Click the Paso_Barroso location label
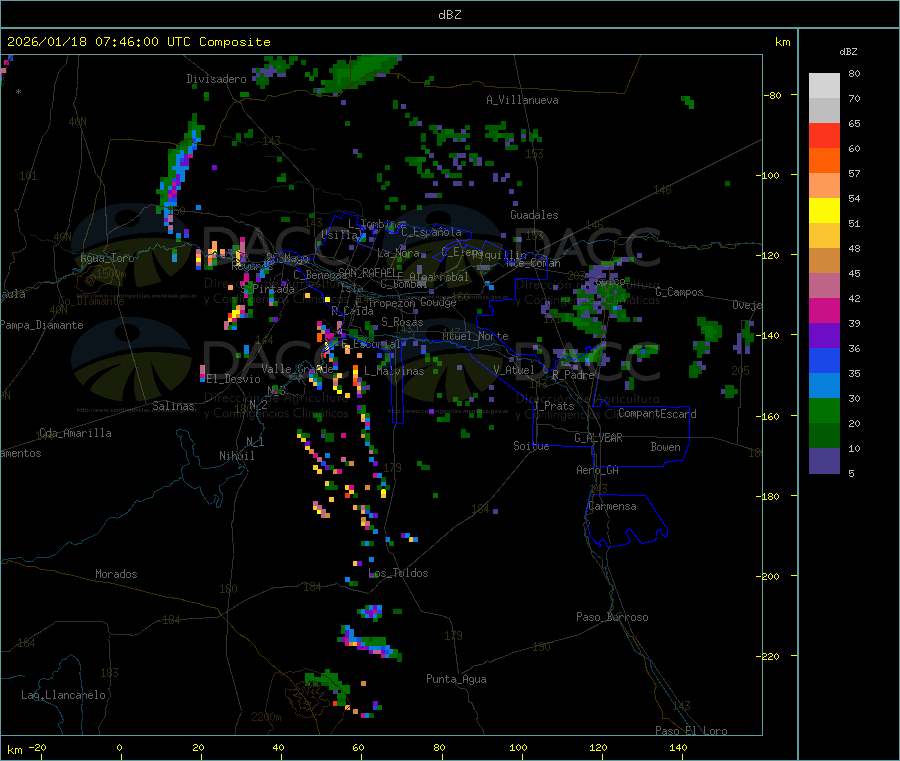The height and width of the screenshot is (761, 900). pyautogui.click(x=612, y=617)
